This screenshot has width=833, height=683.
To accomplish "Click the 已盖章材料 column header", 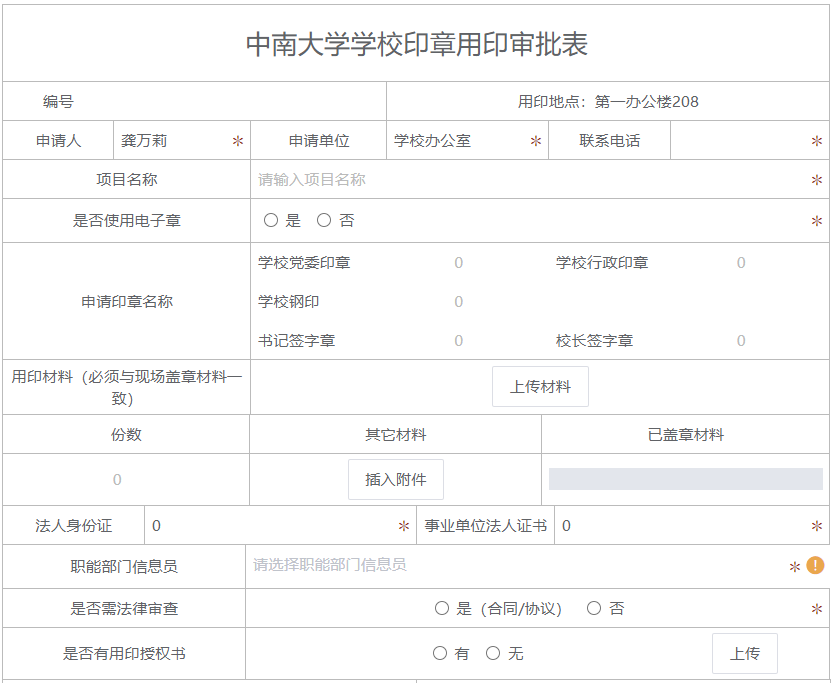I will pos(686,435).
